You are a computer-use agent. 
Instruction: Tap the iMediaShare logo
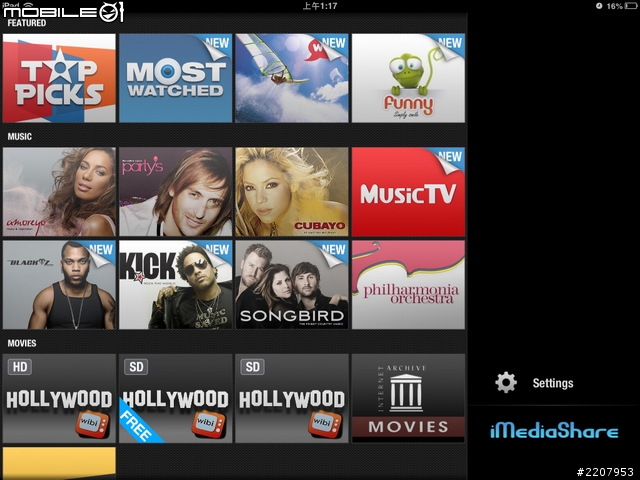[554, 431]
